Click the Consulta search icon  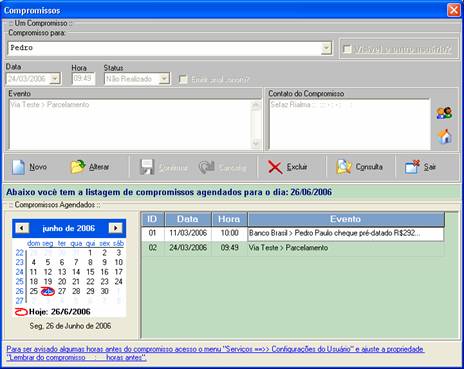344,167
